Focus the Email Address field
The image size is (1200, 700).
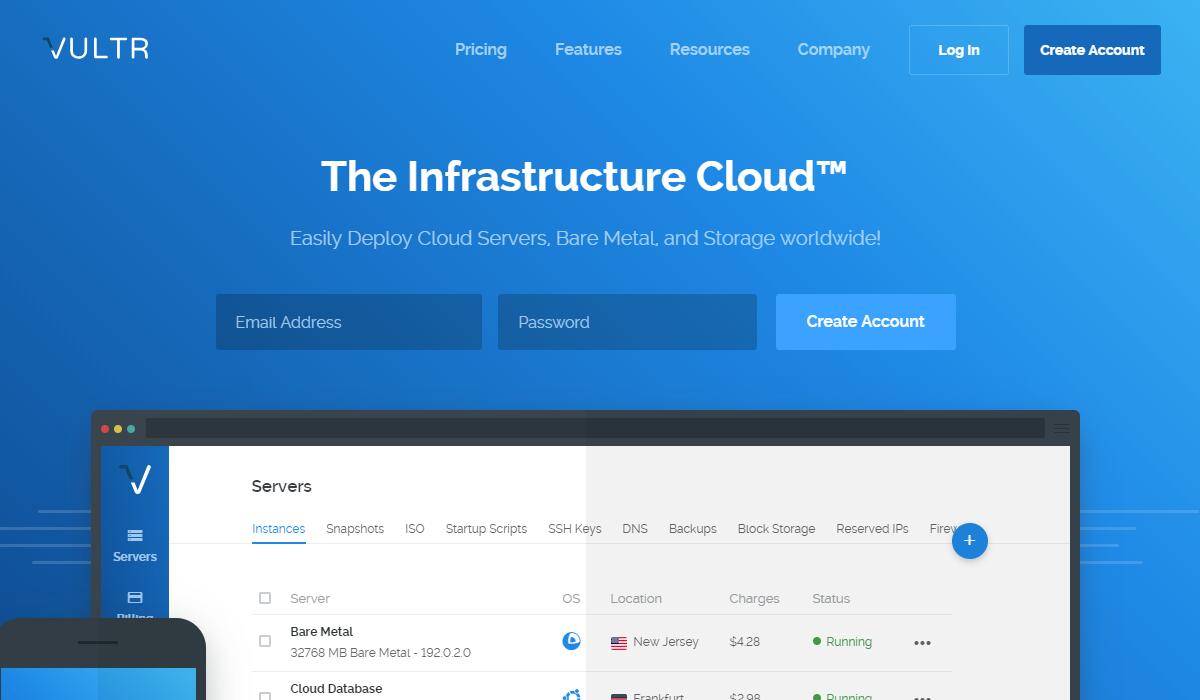click(349, 322)
